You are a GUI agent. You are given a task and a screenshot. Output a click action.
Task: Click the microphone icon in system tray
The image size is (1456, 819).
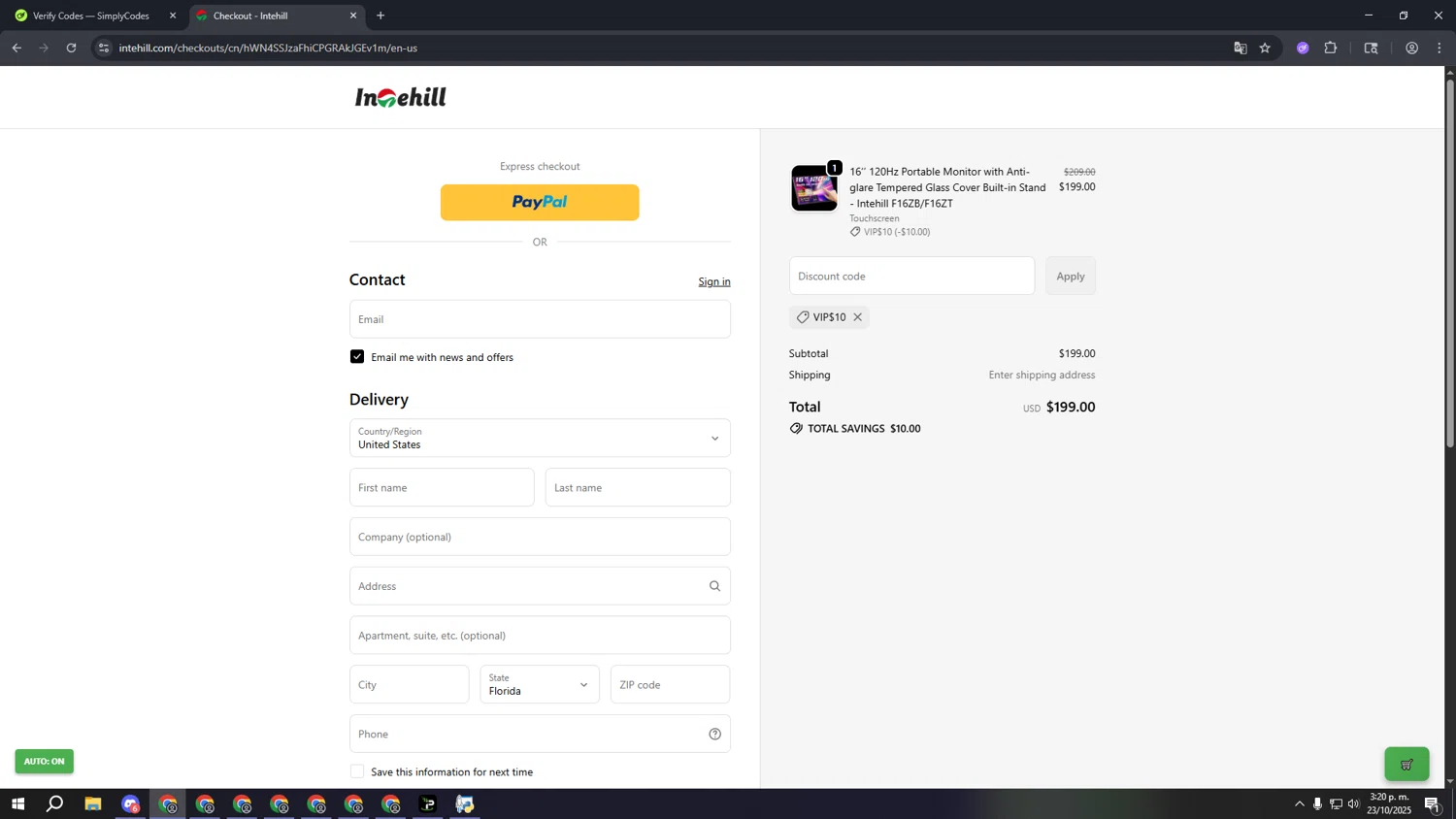click(x=1317, y=803)
